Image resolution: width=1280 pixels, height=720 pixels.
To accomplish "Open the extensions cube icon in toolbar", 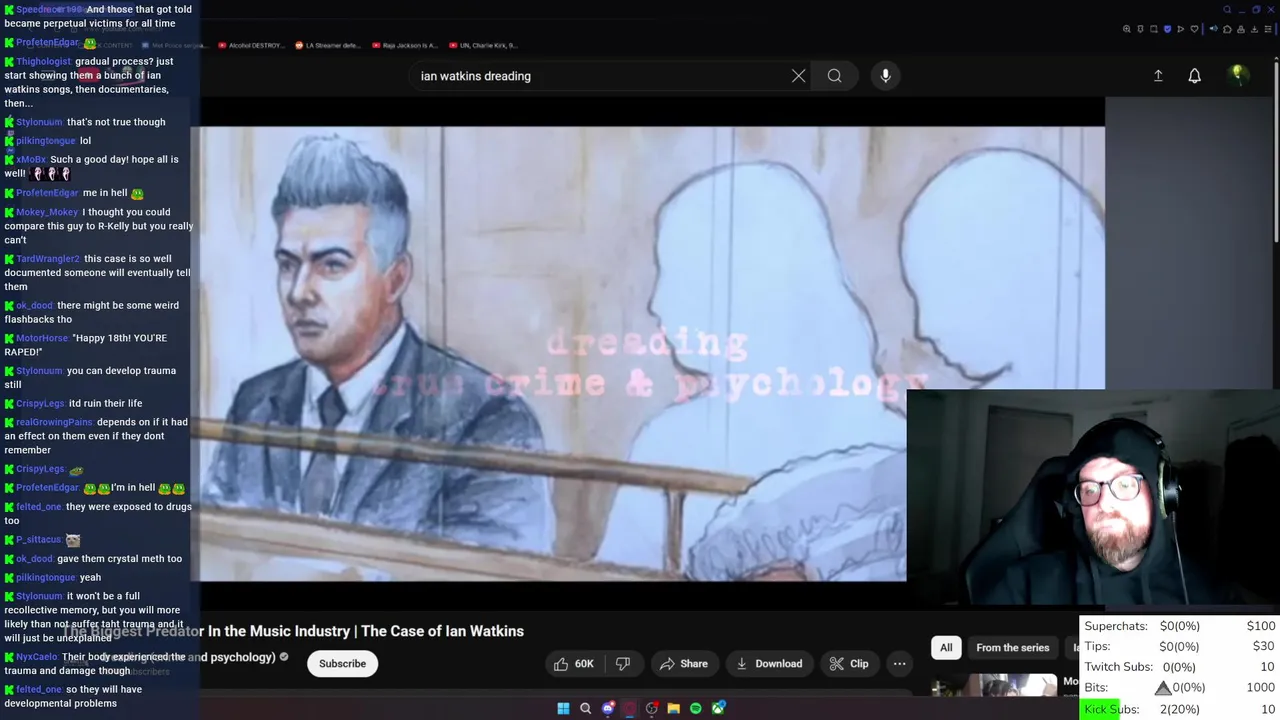I will point(1227,29).
